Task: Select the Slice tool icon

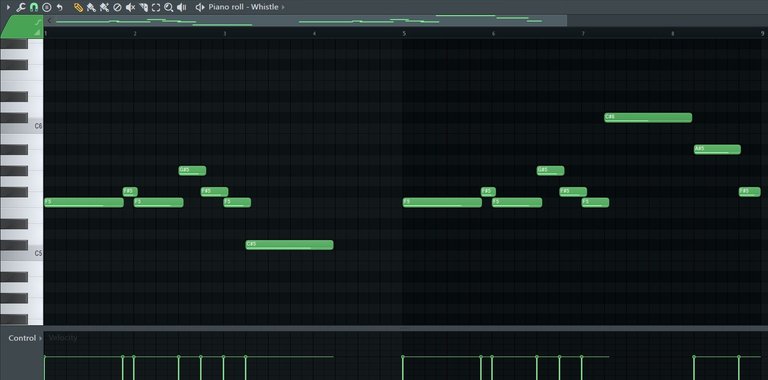Action: tap(144, 7)
